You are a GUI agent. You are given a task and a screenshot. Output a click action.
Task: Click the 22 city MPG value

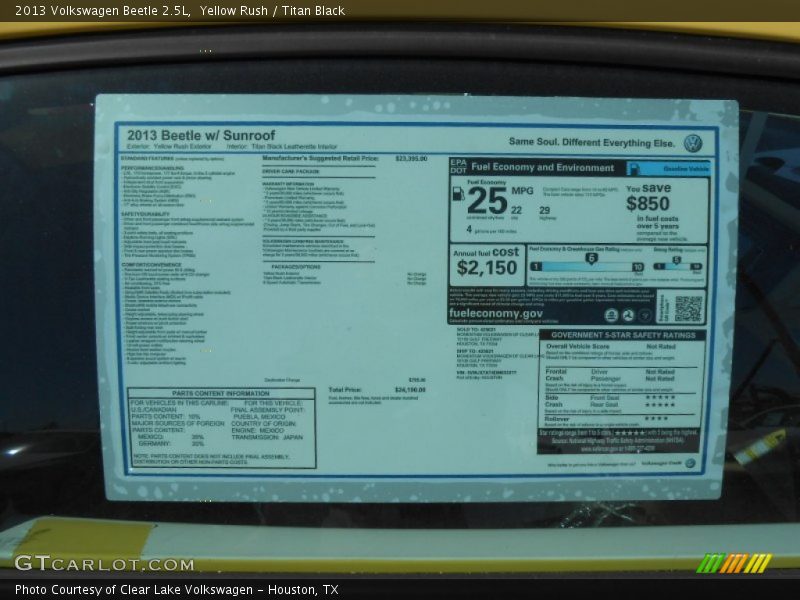point(516,210)
